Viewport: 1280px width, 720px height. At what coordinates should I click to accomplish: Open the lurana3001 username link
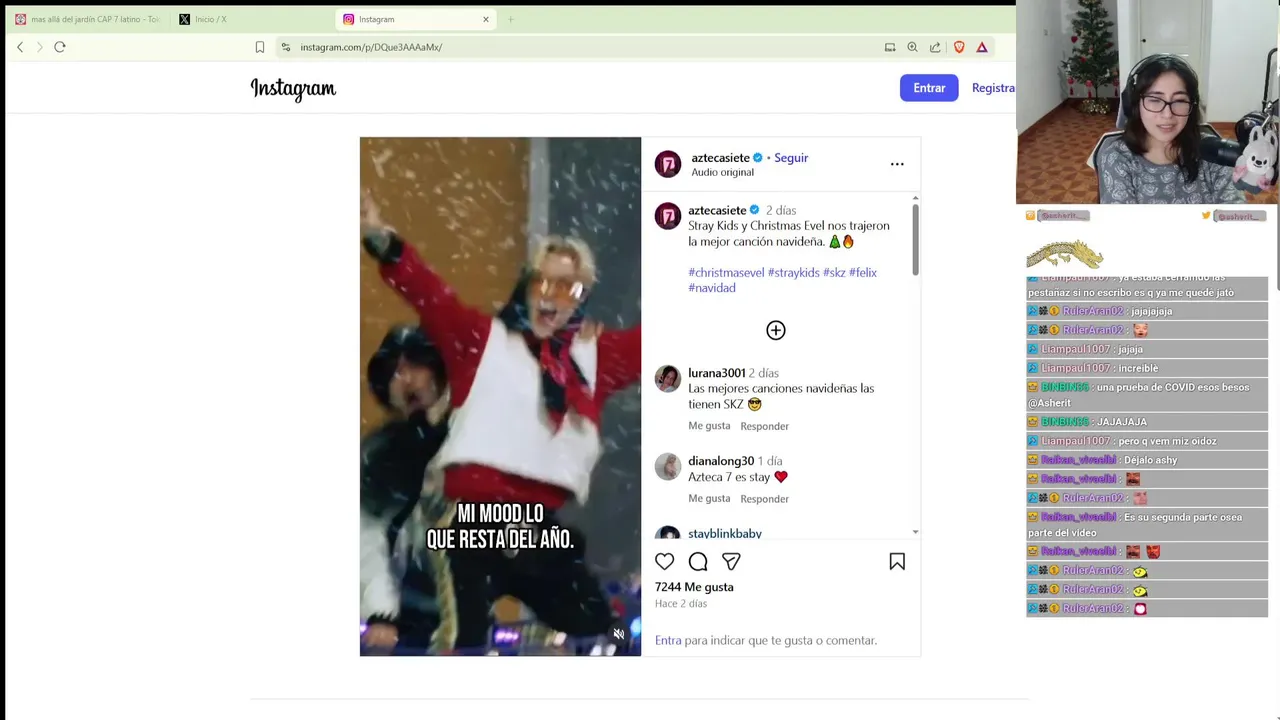[717, 373]
